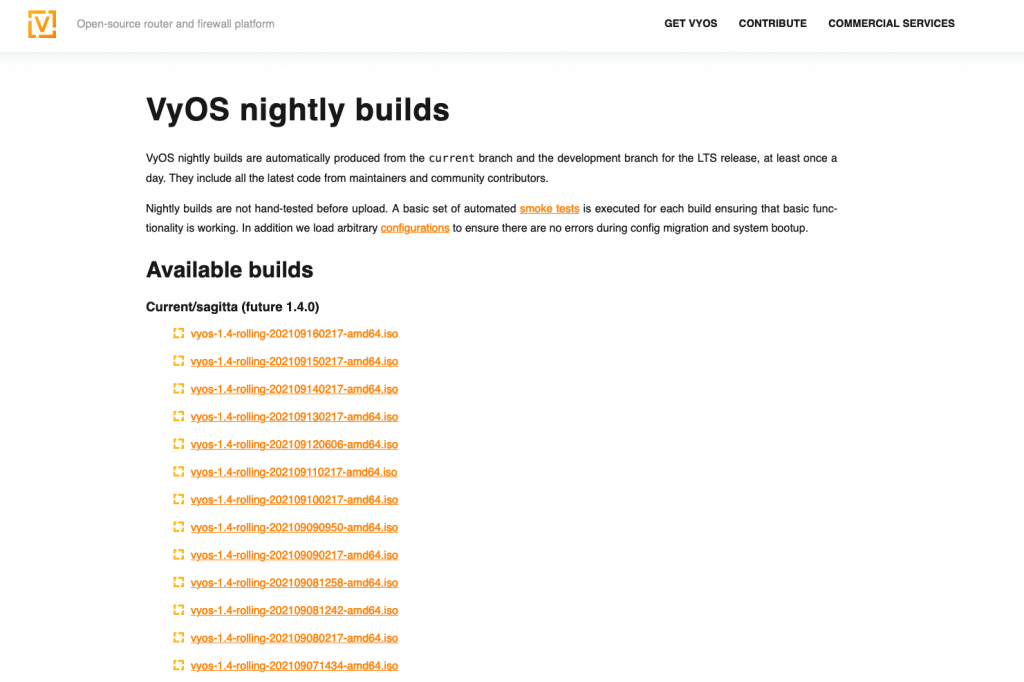Click bullet icon beside the 202109160217 build
Image resolution: width=1024 pixels, height=682 pixels.
click(178, 333)
